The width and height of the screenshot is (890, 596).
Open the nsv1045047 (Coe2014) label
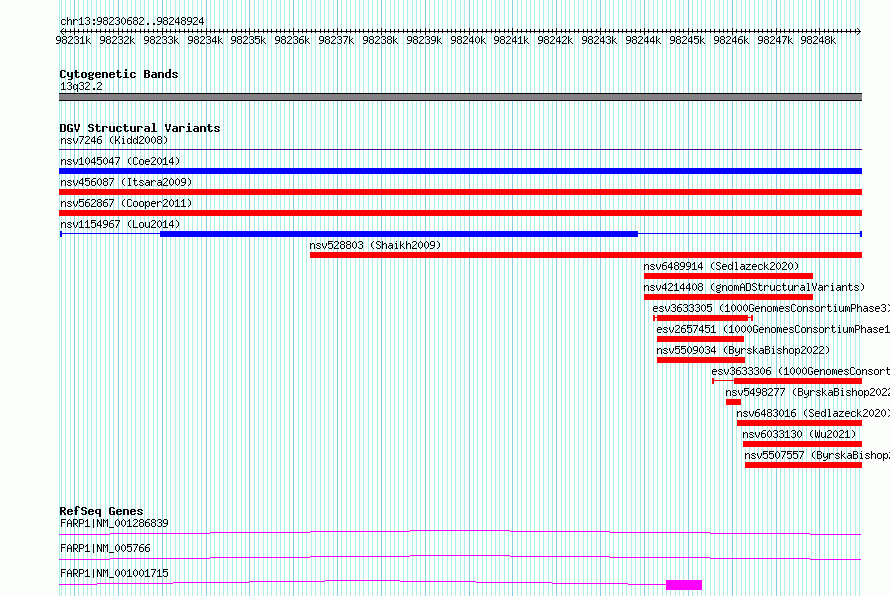click(120, 161)
